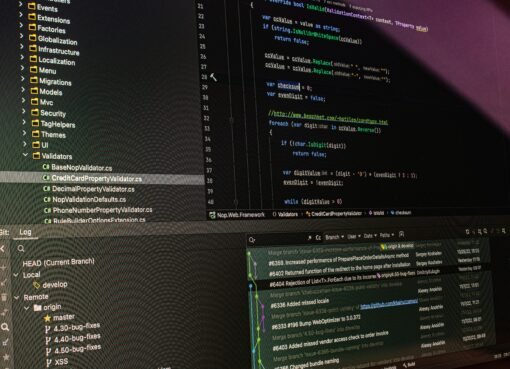Select commit #6333 Bump WebOptimizer
510x369 pixels.
(x=316, y=322)
